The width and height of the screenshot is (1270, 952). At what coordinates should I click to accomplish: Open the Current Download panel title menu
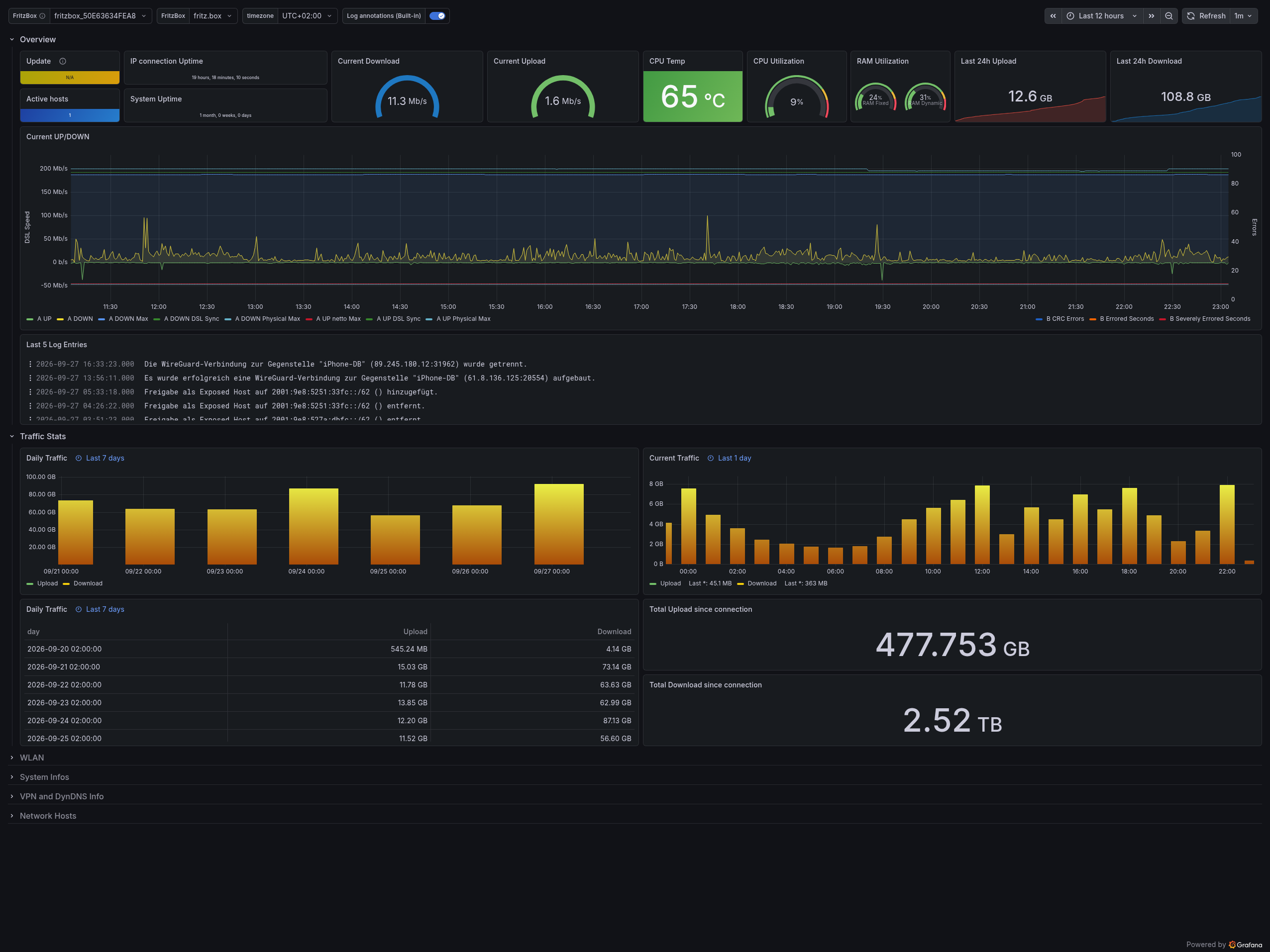click(x=369, y=61)
